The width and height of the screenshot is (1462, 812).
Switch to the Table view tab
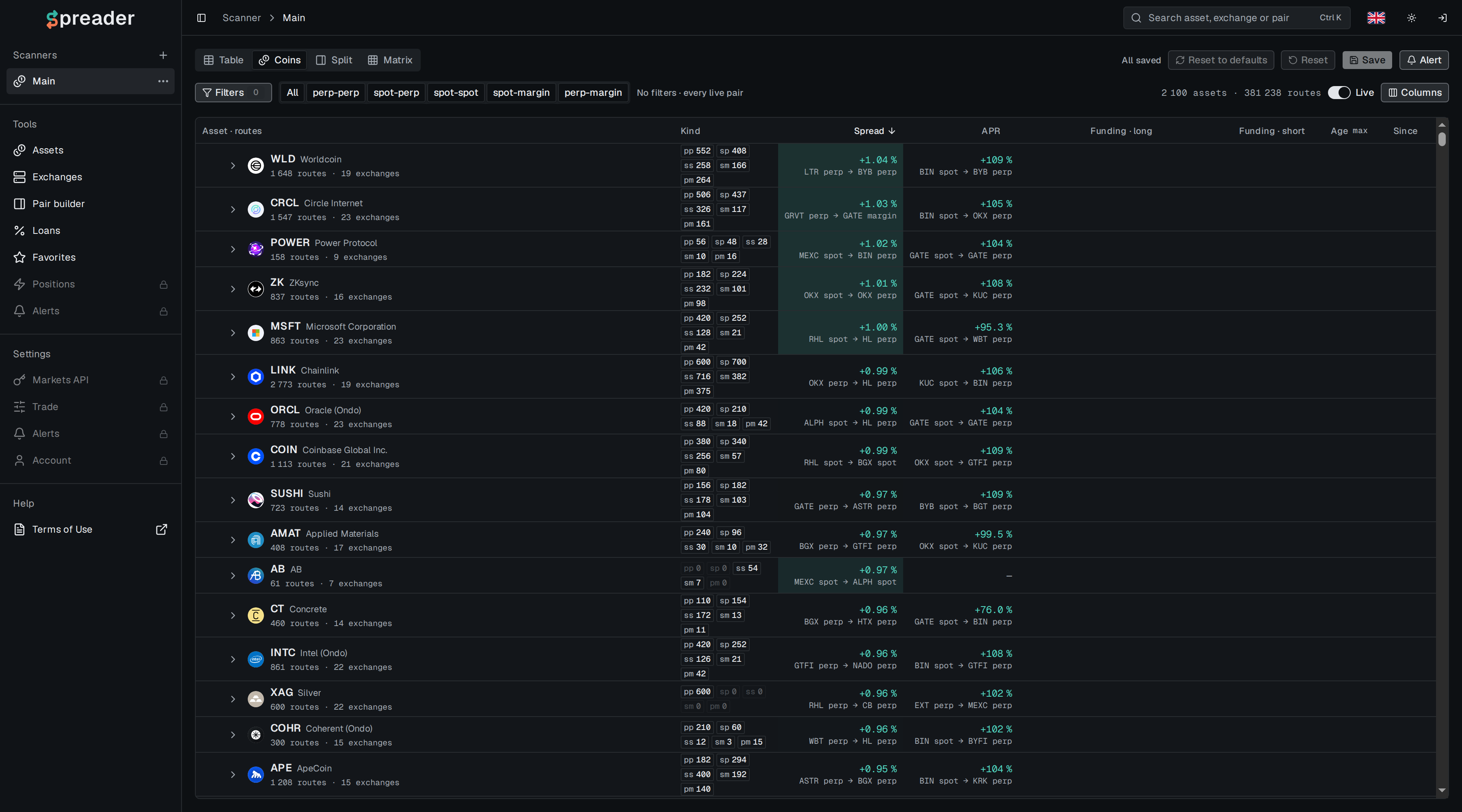pos(224,60)
